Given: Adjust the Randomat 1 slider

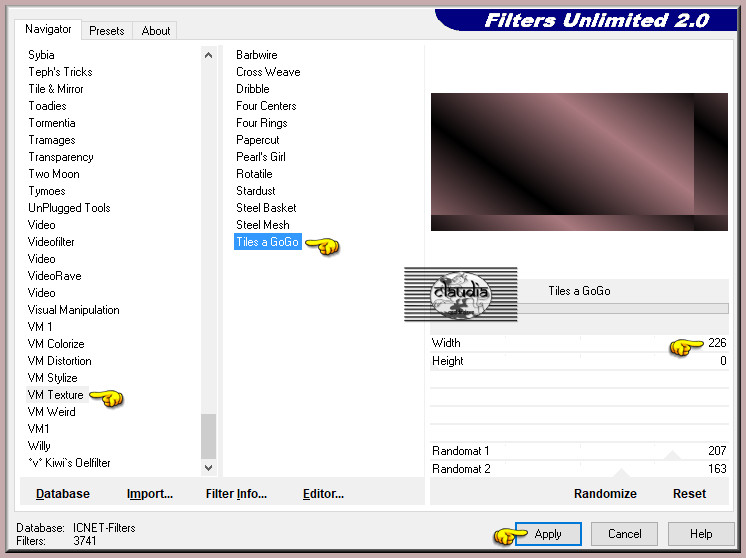Looking at the screenshot, I should pos(579,450).
